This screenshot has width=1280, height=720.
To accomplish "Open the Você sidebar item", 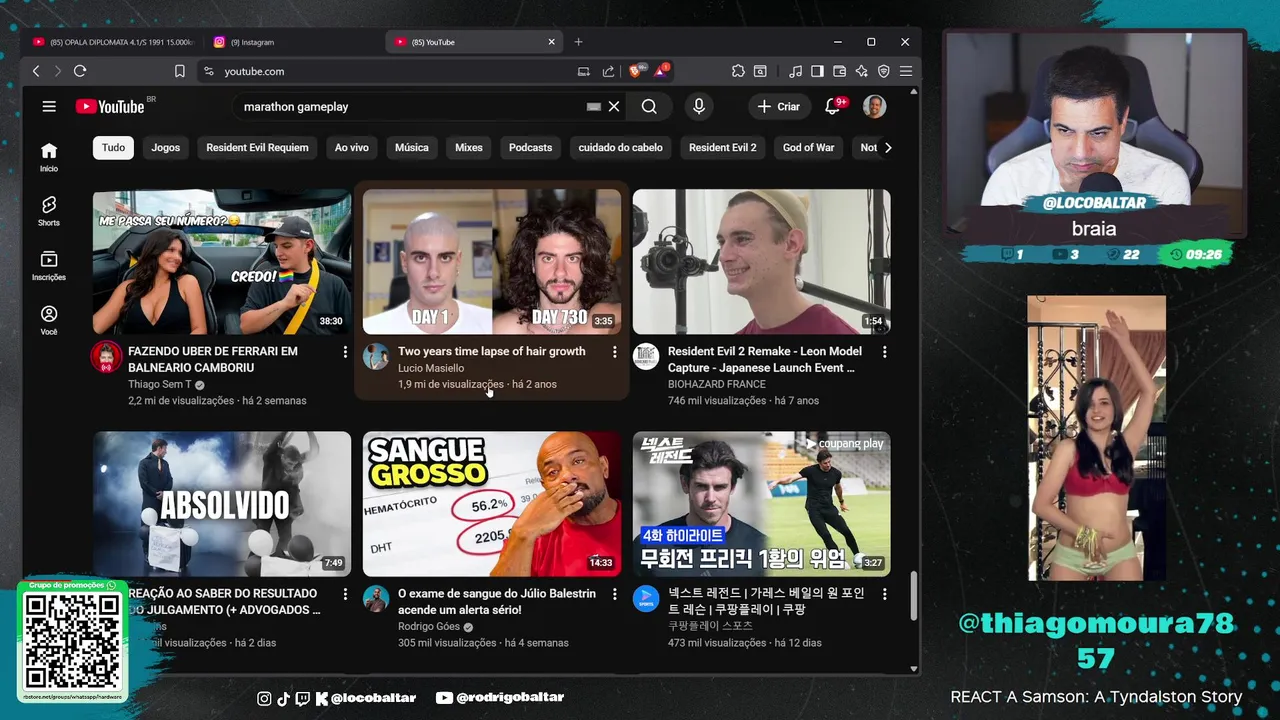I will 49,320.
